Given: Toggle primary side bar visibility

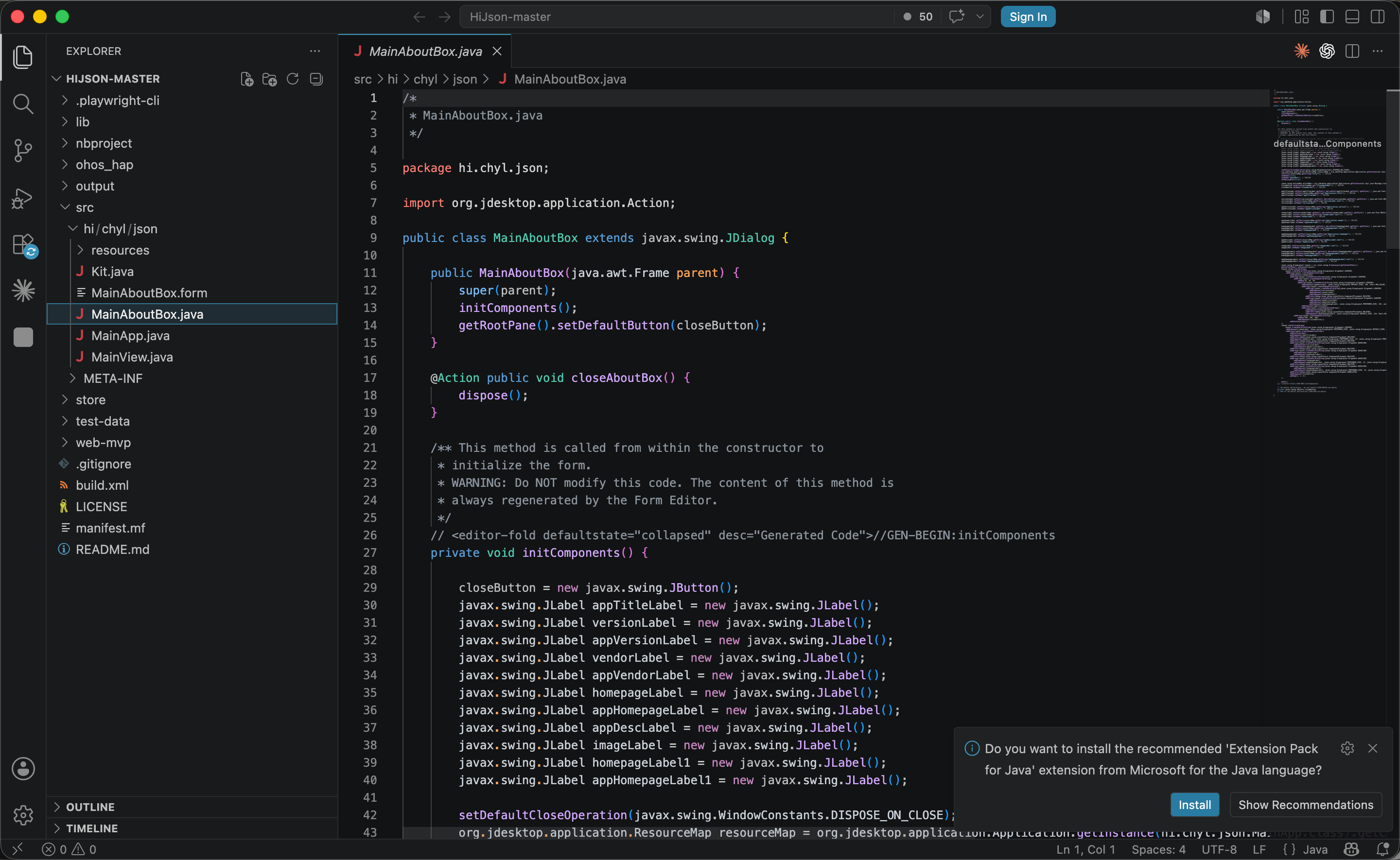Looking at the screenshot, I should (1327, 17).
